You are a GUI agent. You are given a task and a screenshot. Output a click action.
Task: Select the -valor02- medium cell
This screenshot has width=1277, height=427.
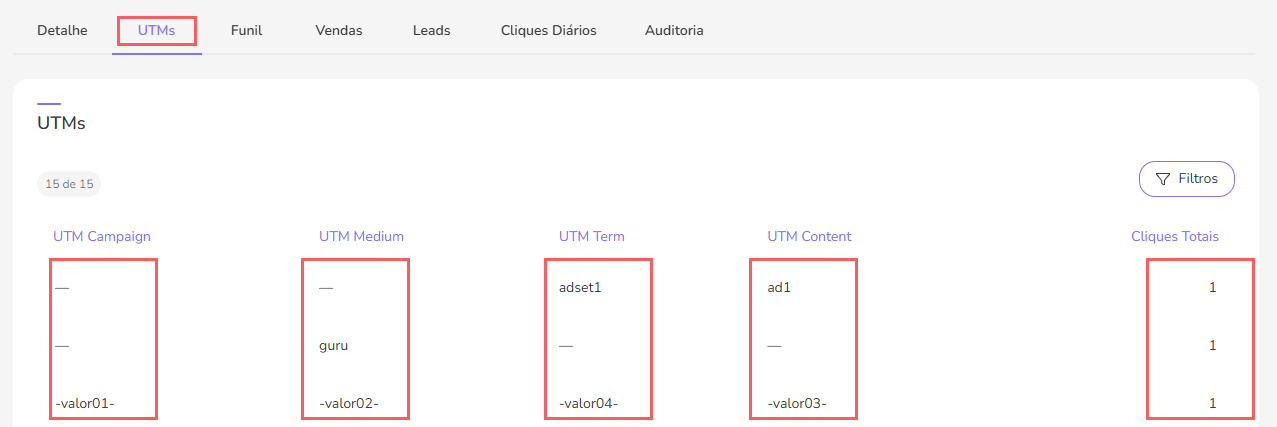349,403
